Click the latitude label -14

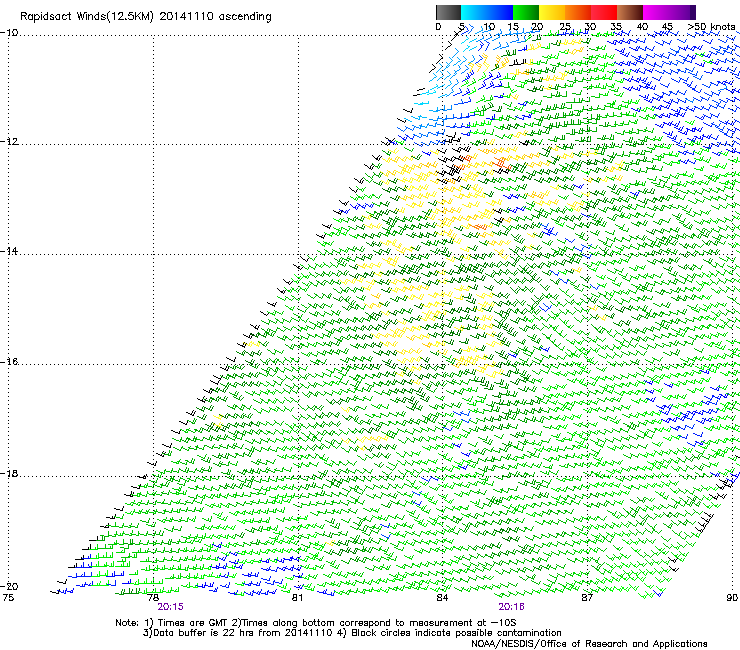click(x=9, y=251)
